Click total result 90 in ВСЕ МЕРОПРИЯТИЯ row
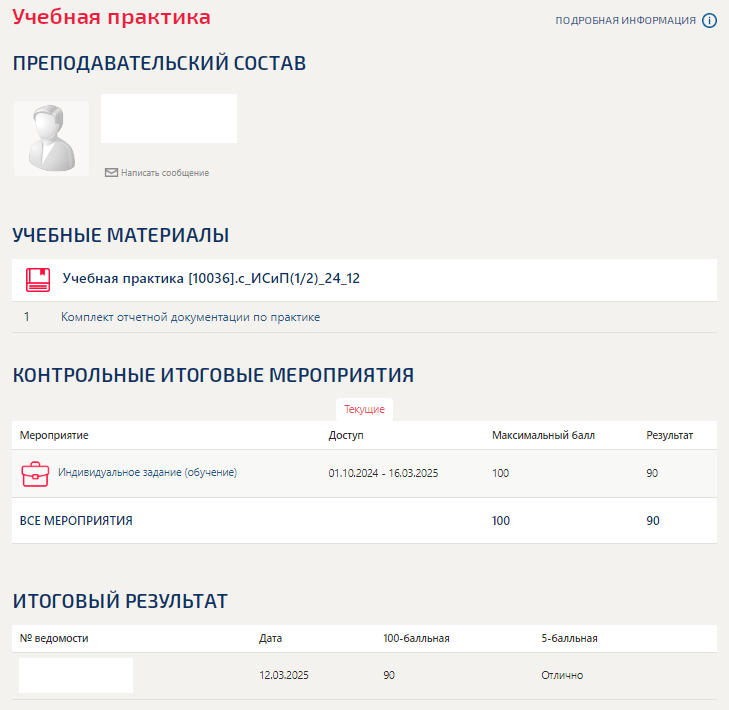The height and width of the screenshot is (710, 729). tap(653, 521)
